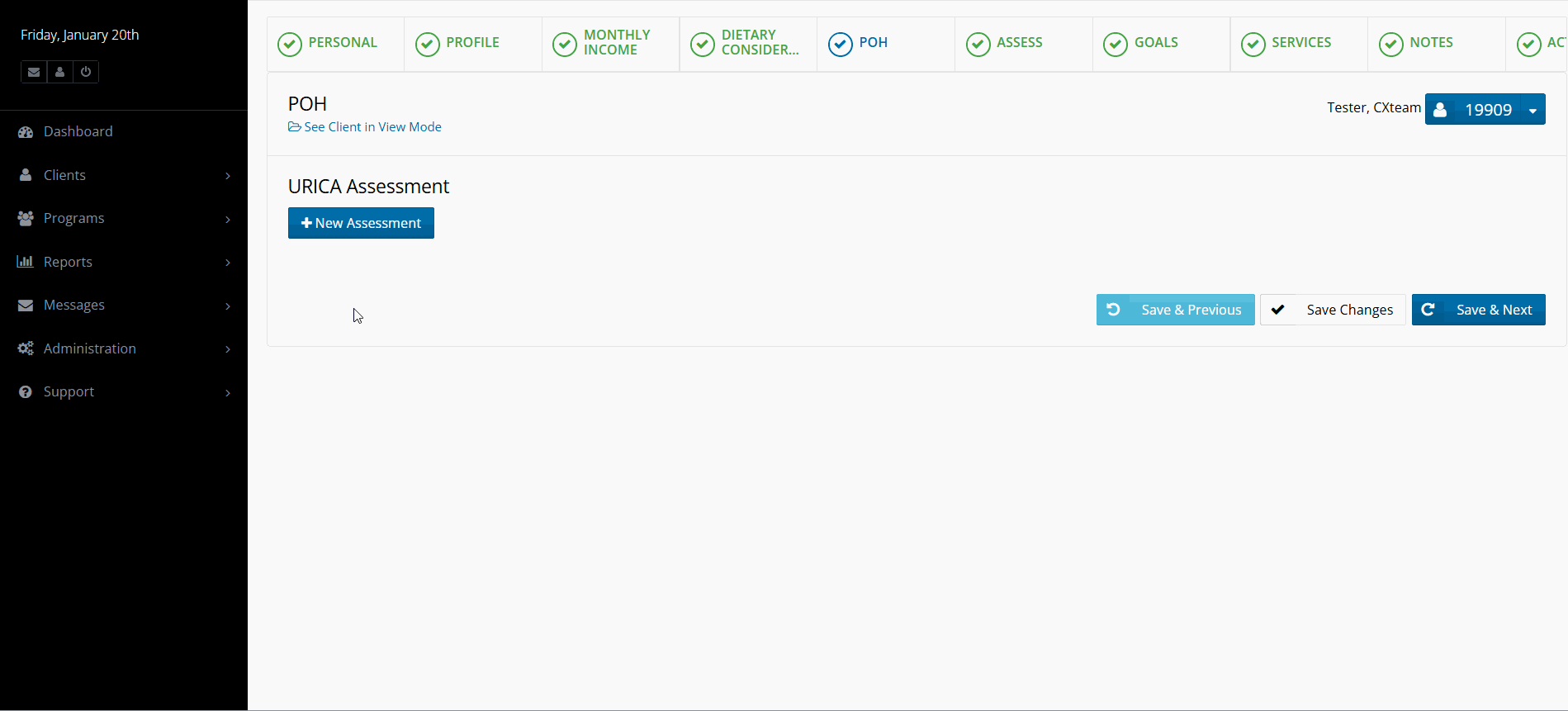Add a New Assessment
Image resolution: width=1568 pixels, height=711 pixels.
[361, 223]
